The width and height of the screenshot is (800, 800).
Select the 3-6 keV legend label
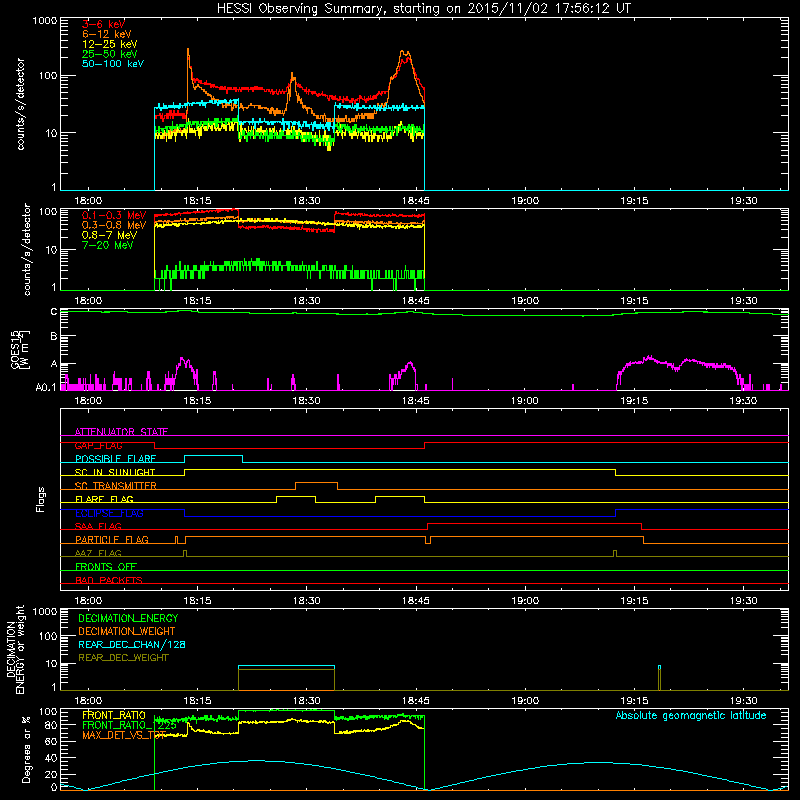pyautogui.click(x=103, y=24)
